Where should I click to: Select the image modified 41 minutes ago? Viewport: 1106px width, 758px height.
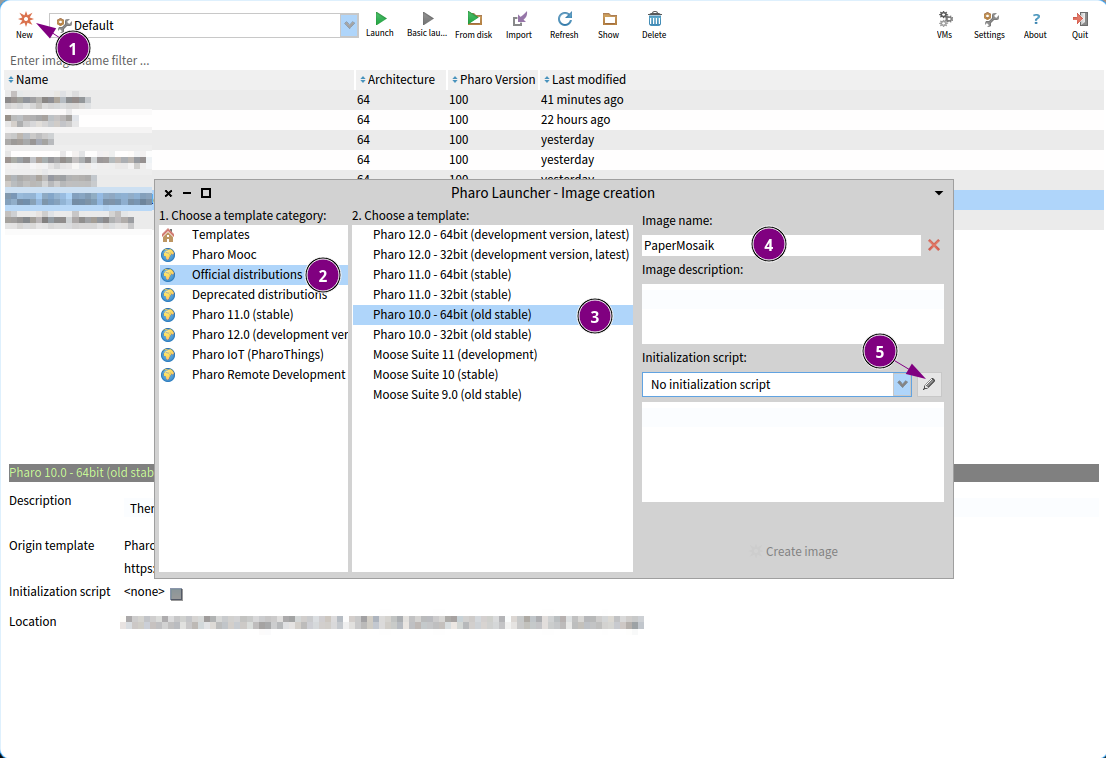pos(553,100)
